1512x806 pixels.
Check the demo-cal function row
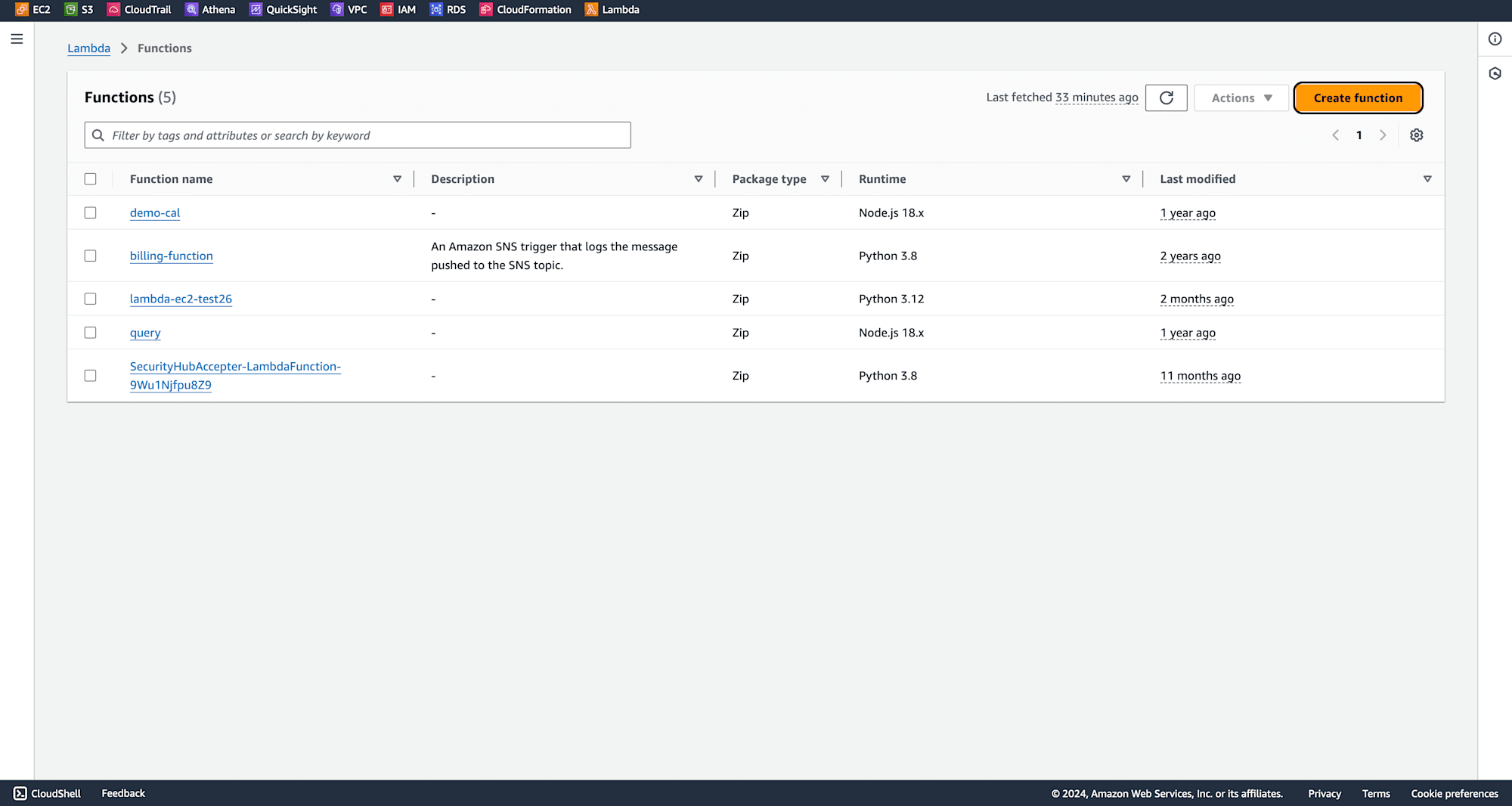pos(90,212)
